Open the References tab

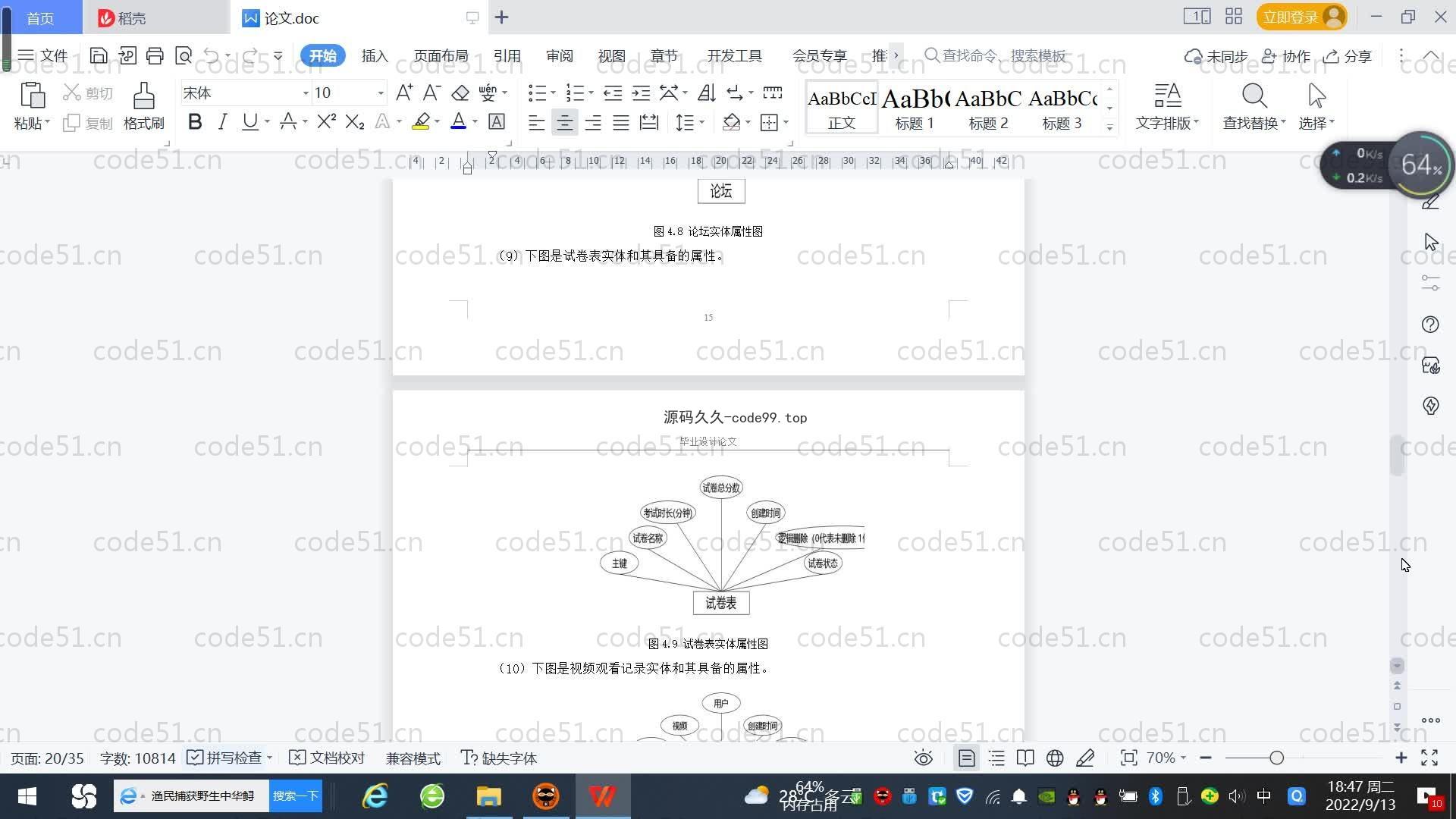507,56
